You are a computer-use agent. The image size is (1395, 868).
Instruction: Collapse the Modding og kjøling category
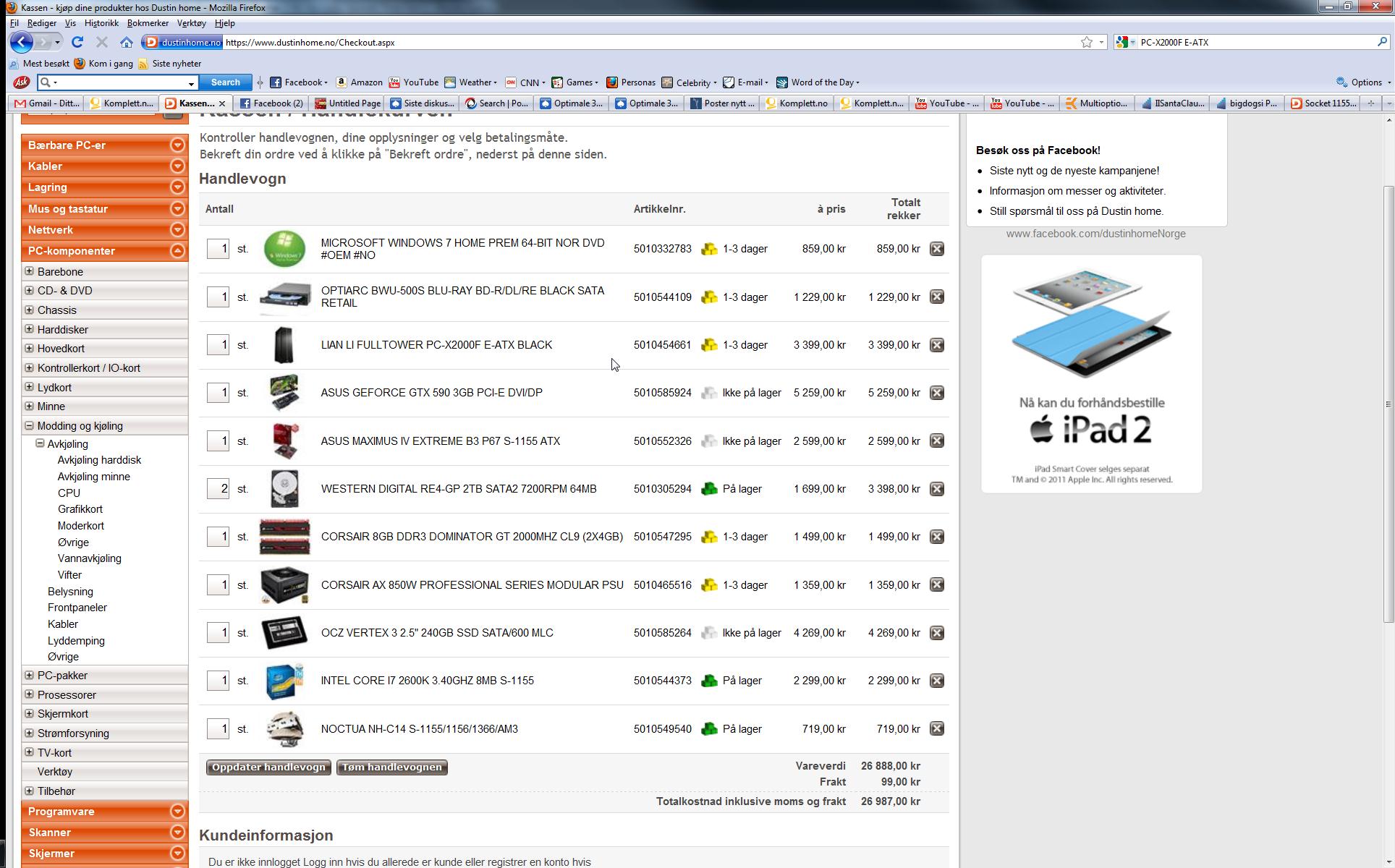click(x=29, y=425)
